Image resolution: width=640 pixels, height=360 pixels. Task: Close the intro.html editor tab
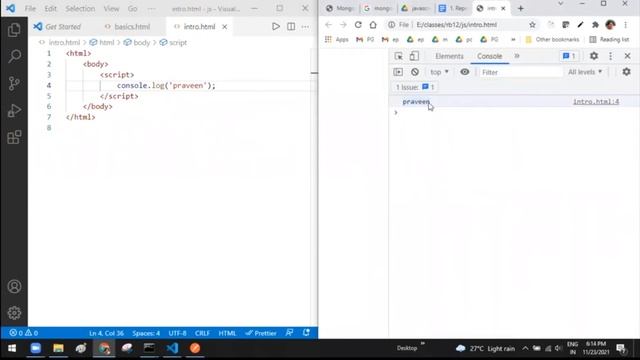[x=224, y=27]
